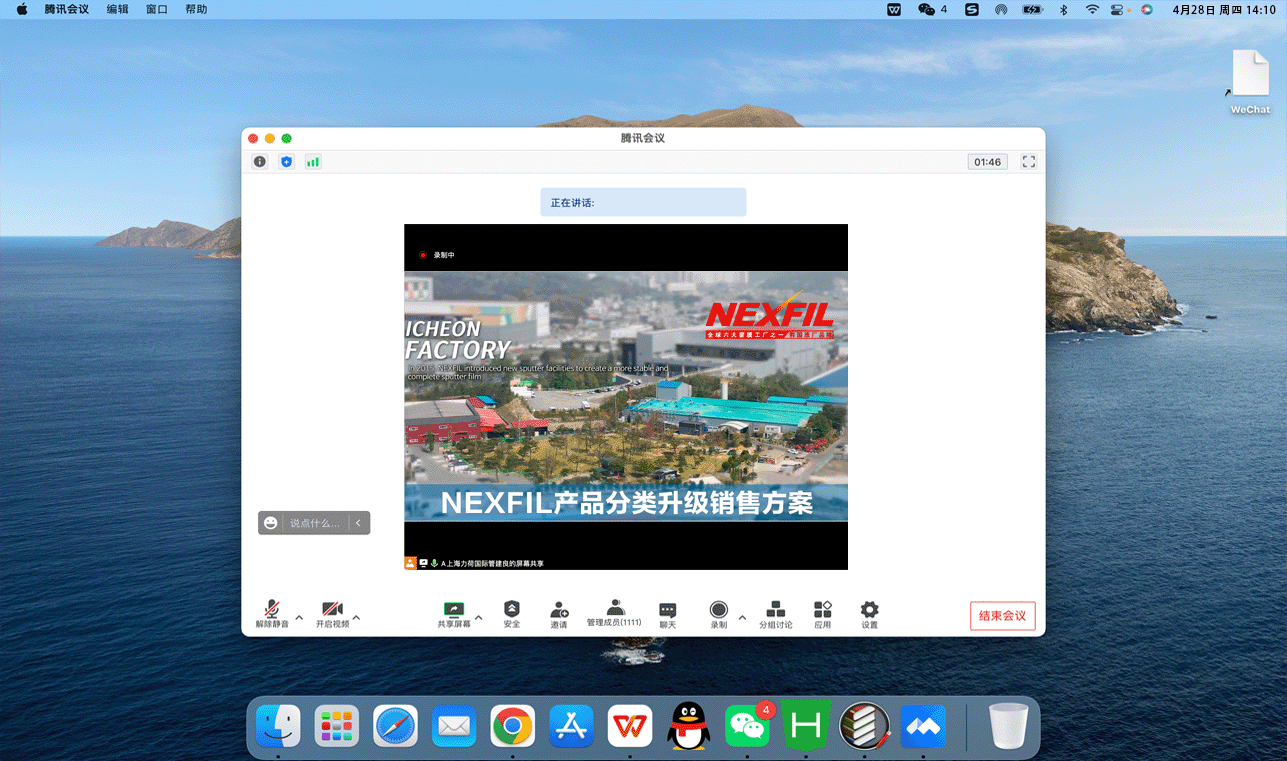Unmute microphone with 解除静音
The height and width of the screenshot is (761, 1287).
(x=271, y=614)
